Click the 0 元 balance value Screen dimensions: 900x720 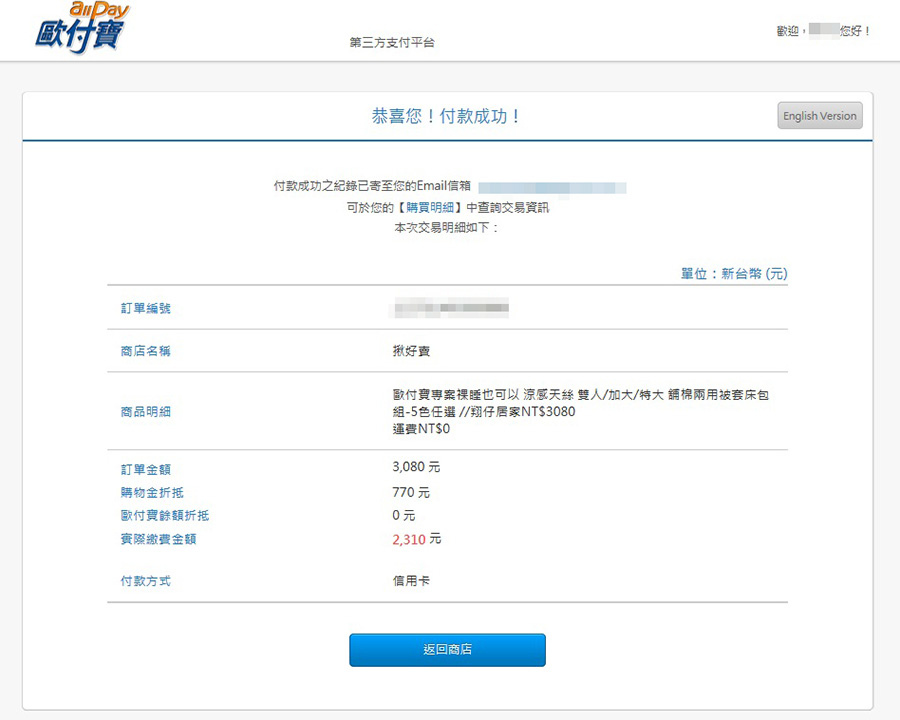point(404,515)
